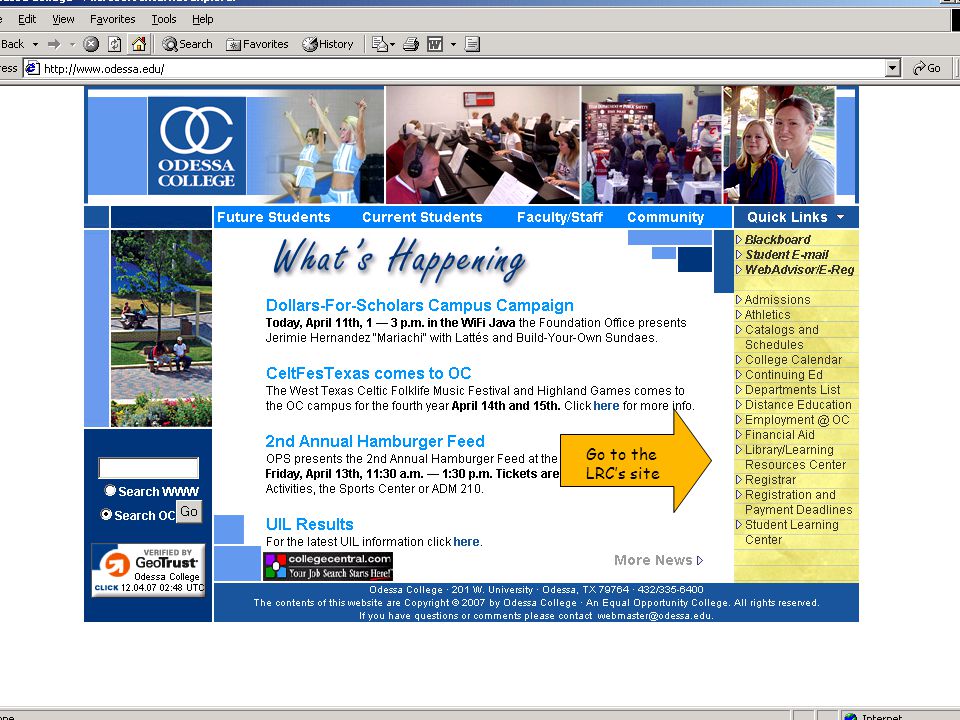This screenshot has height=720, width=960.
Task: Expand the Quick Links dropdown
Action: pos(795,217)
